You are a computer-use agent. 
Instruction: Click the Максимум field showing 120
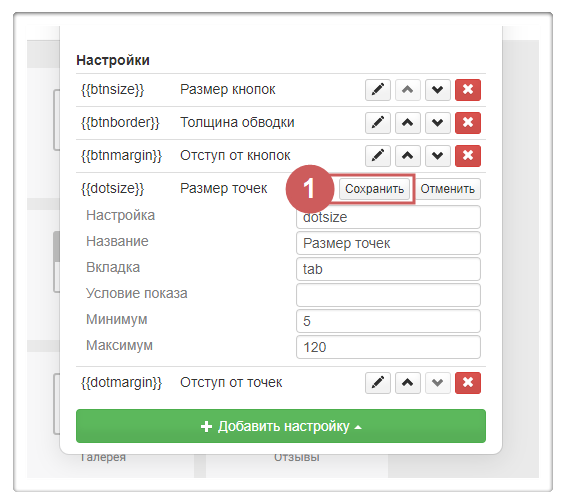click(388, 347)
